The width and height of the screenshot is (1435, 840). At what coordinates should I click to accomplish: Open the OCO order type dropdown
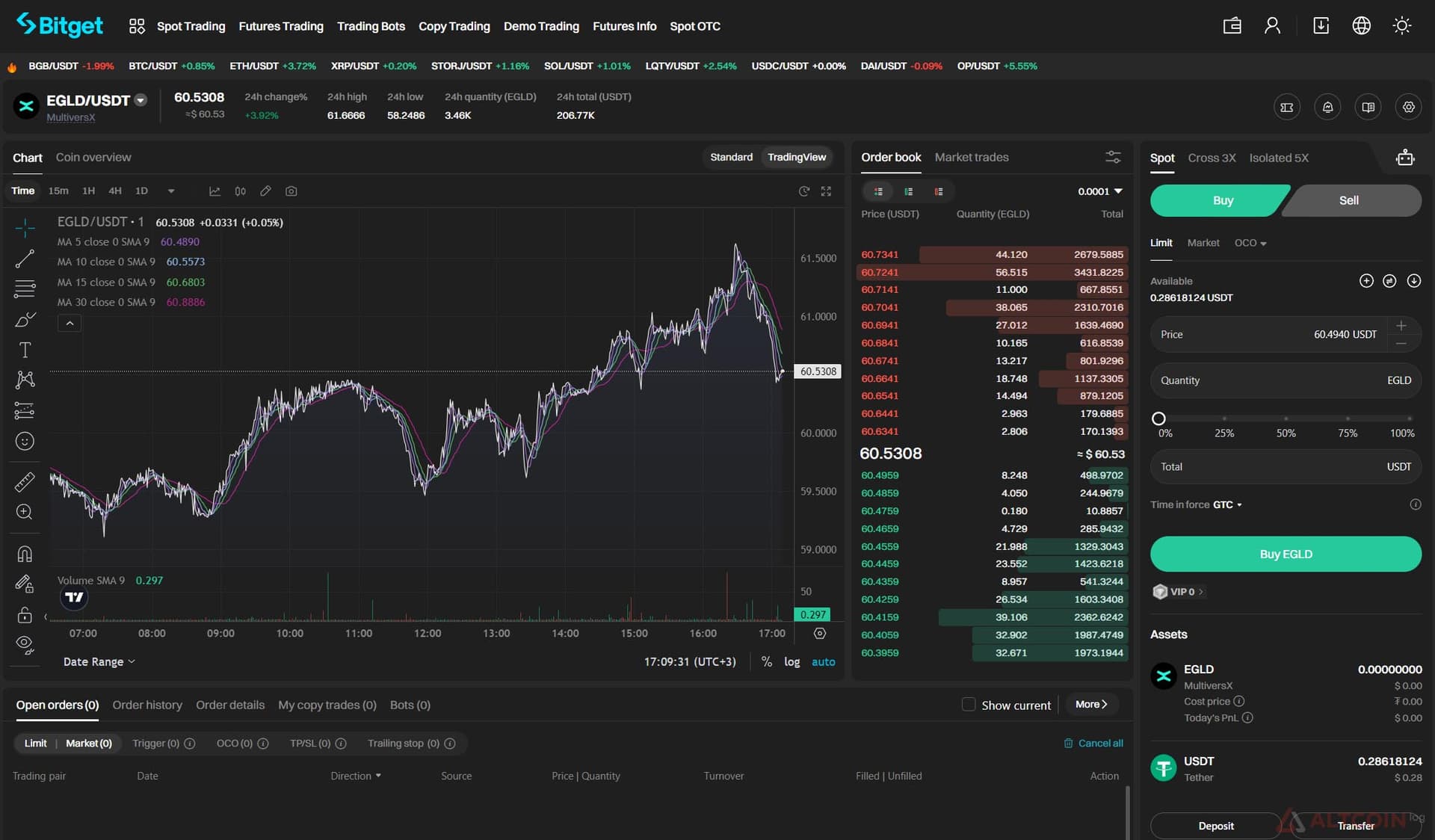click(1250, 243)
